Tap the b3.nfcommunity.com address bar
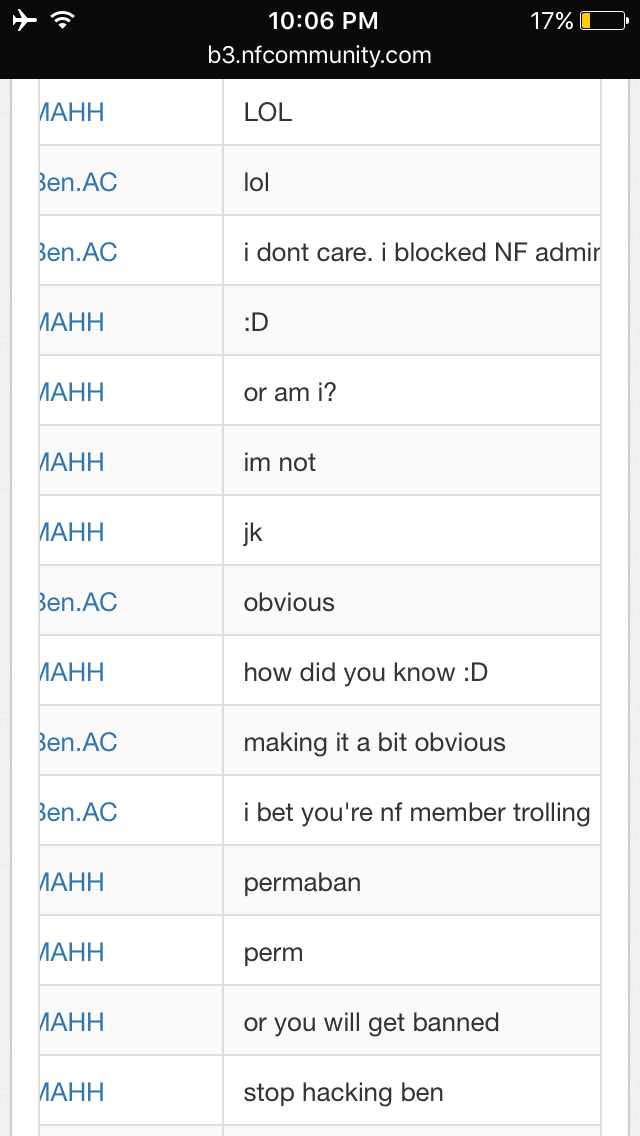This screenshot has width=640, height=1136. [x=320, y=55]
